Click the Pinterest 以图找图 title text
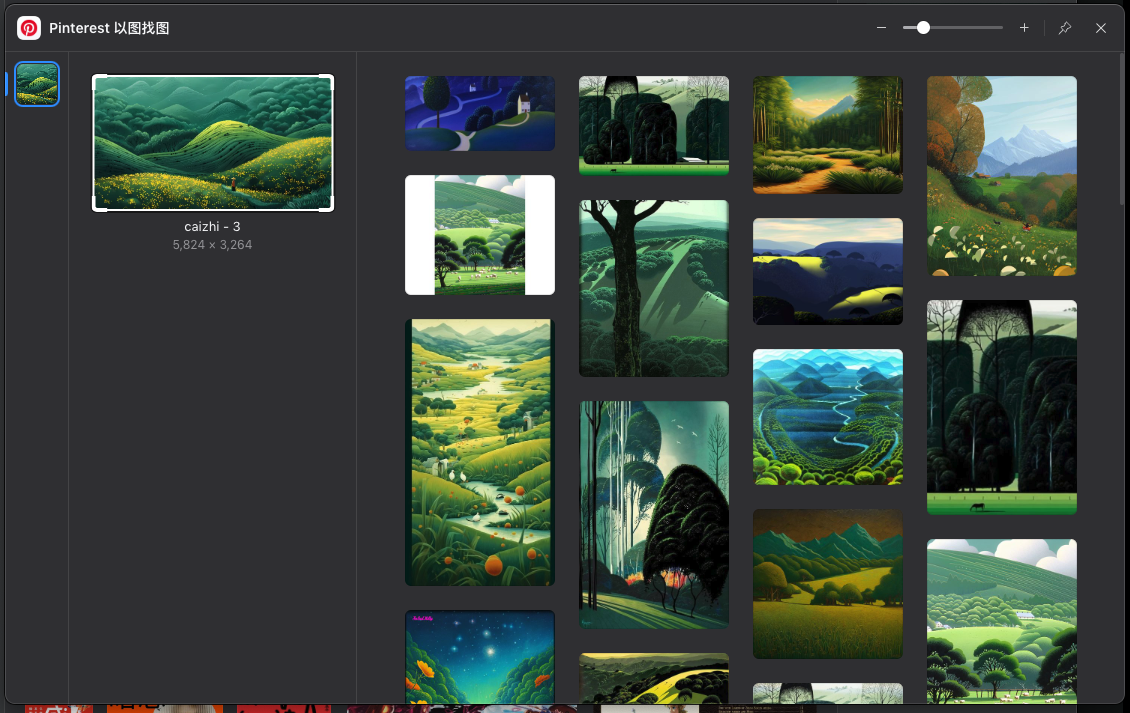1130x713 pixels. 109,28
